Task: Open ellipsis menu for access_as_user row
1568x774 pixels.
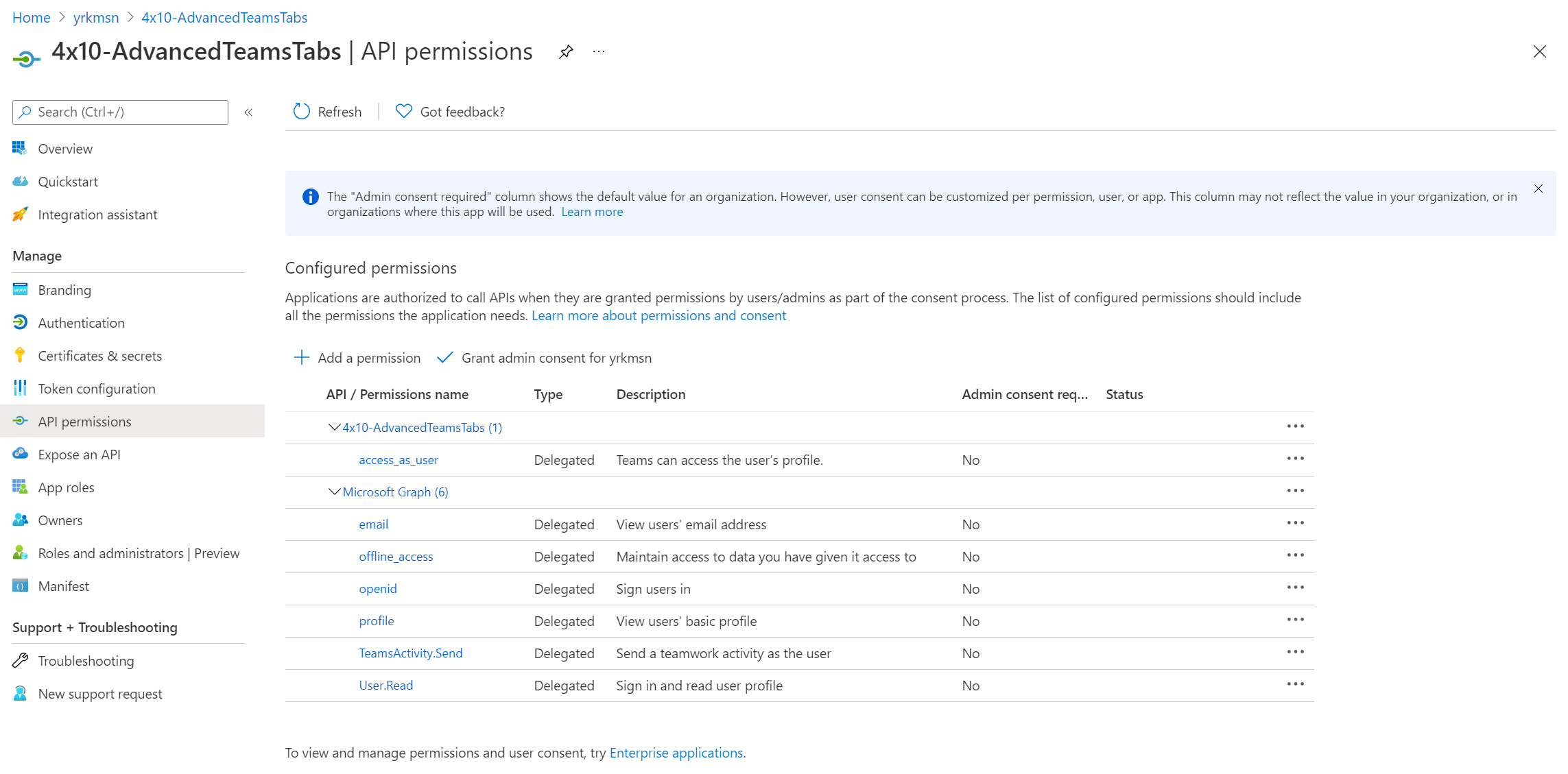Action: coord(1295,459)
